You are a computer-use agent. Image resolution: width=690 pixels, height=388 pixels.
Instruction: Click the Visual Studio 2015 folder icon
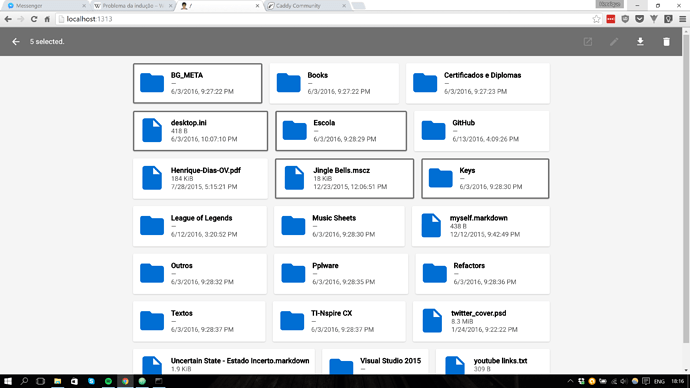click(341, 366)
